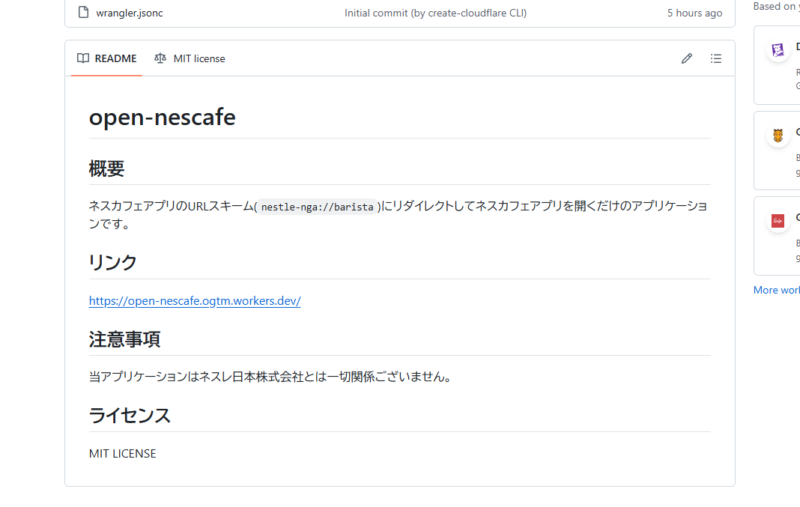Select the purple Jekyll workflow icon
The width and height of the screenshot is (800, 507).
[778, 50]
